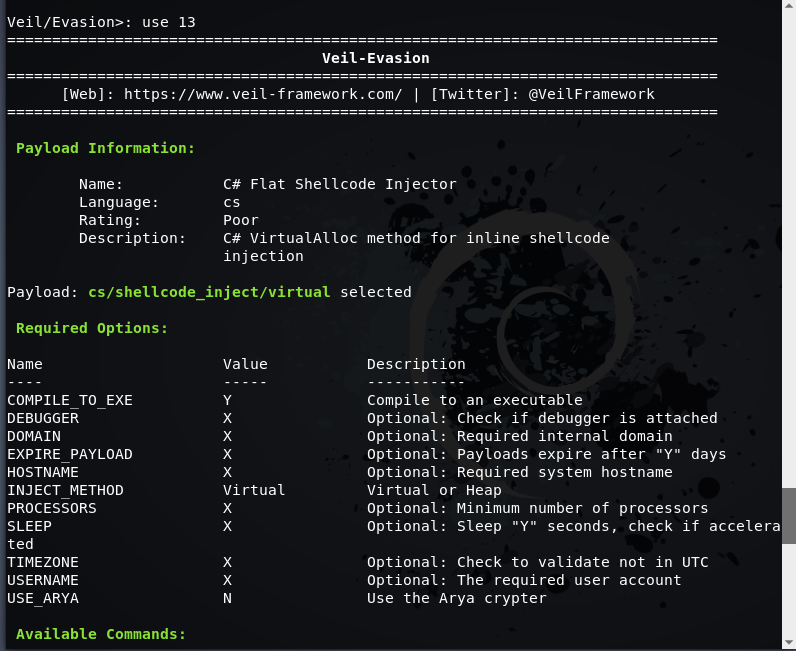
Task: Click the N value for USE_ARYA
Action: click(x=227, y=598)
